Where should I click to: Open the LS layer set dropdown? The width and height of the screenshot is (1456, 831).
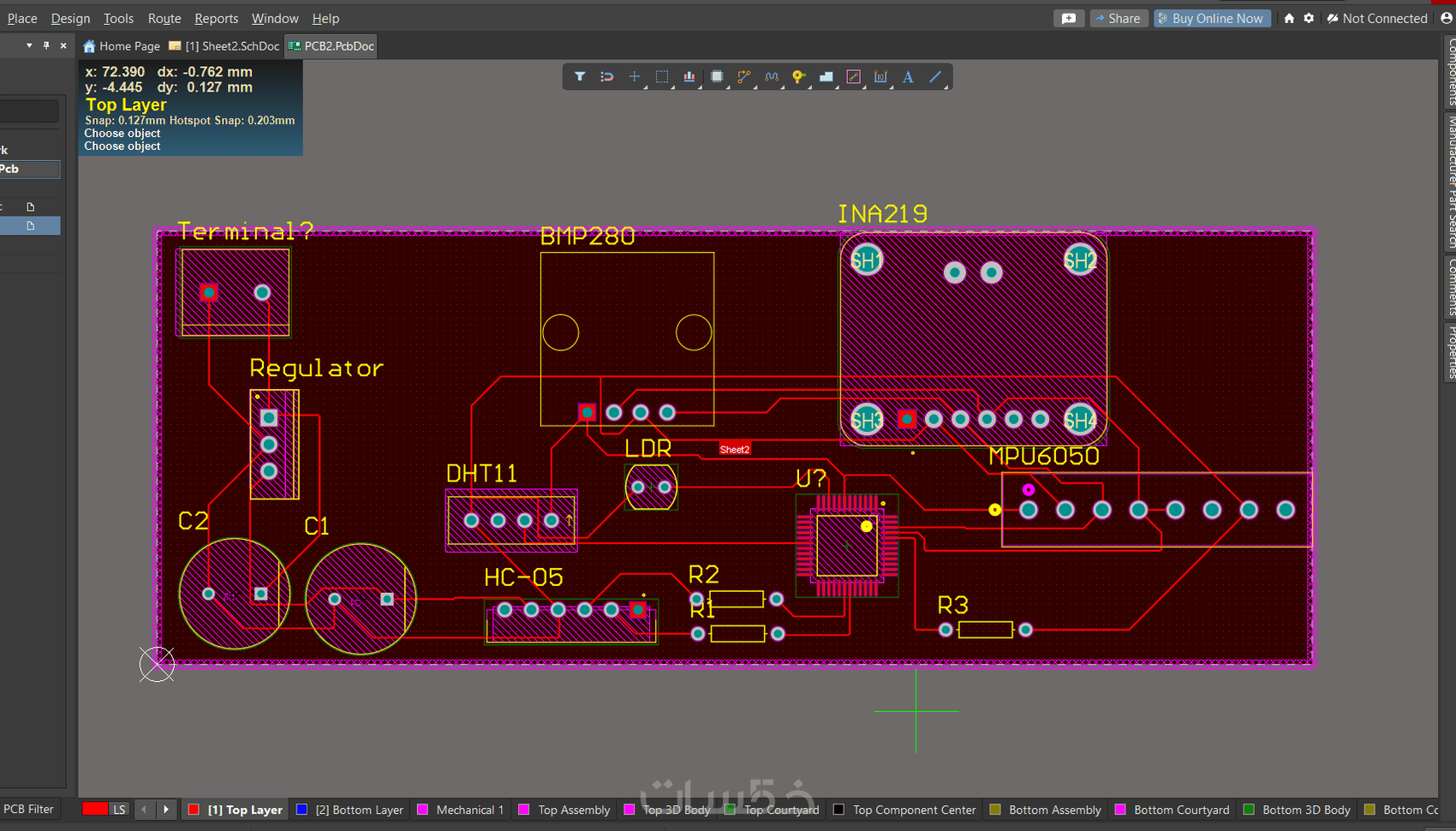tap(119, 810)
